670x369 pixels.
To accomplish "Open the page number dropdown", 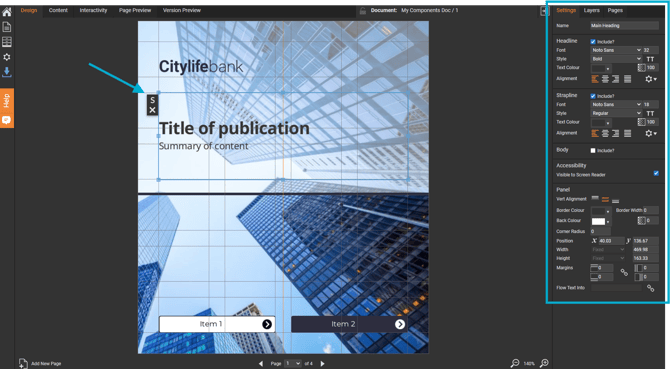I will (293, 363).
